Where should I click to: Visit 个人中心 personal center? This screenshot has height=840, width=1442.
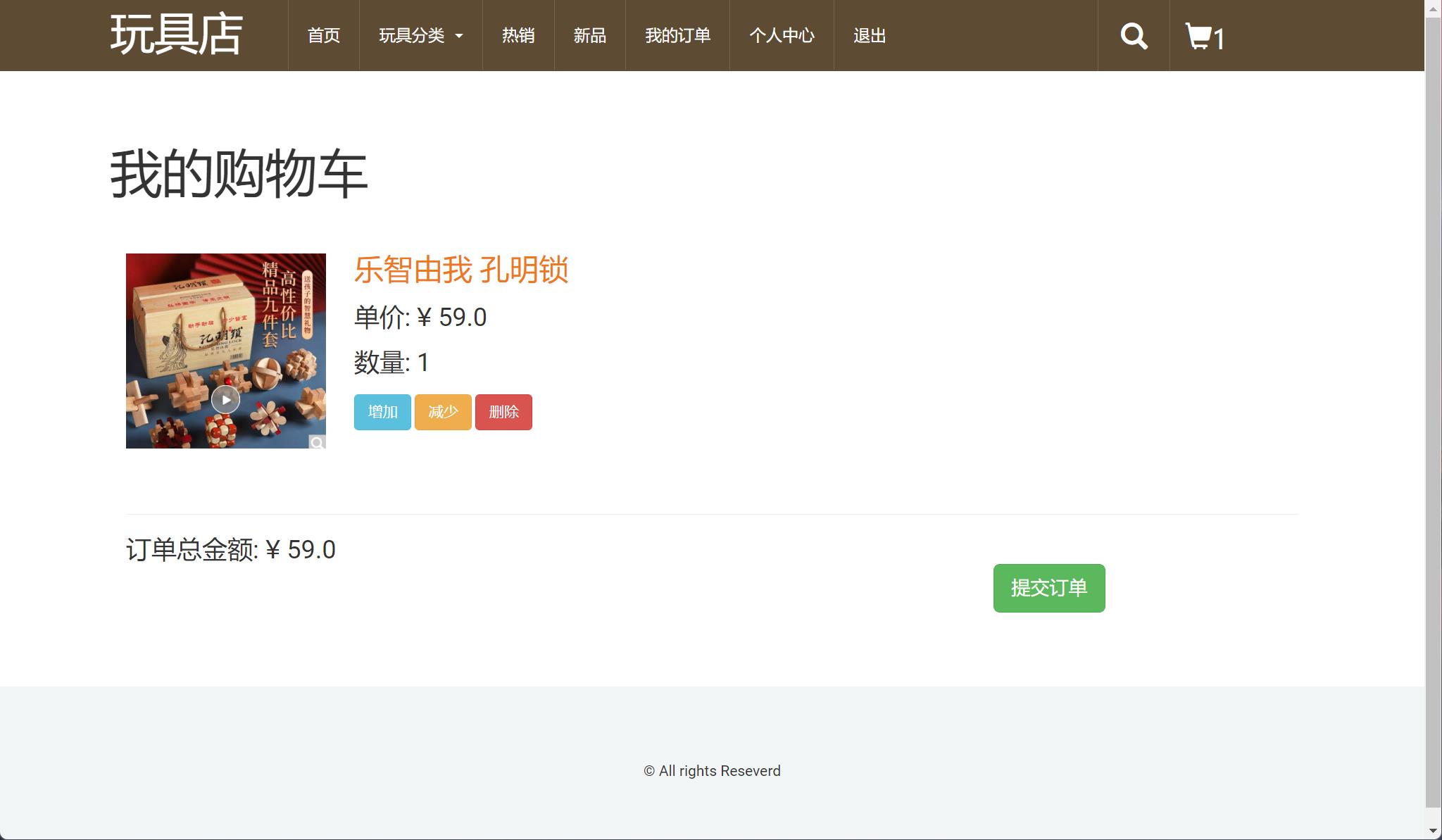click(782, 35)
